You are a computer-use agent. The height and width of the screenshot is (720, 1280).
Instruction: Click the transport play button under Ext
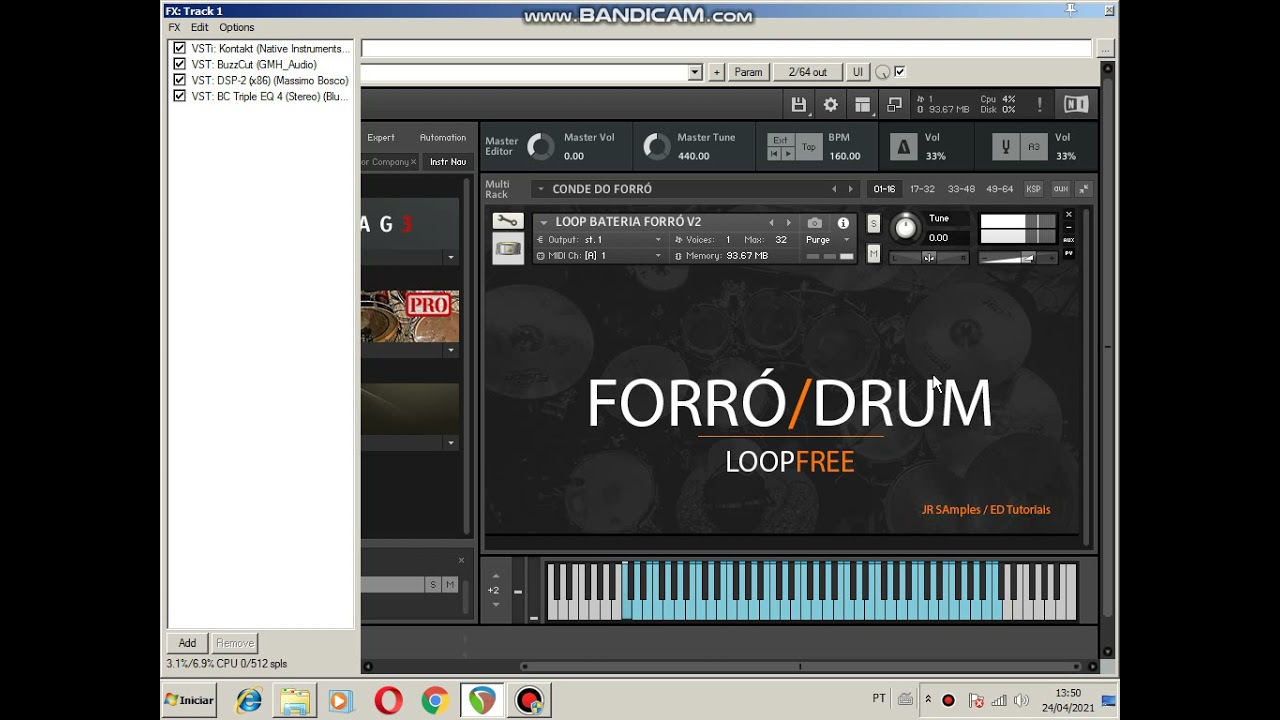pyautogui.click(x=788, y=154)
